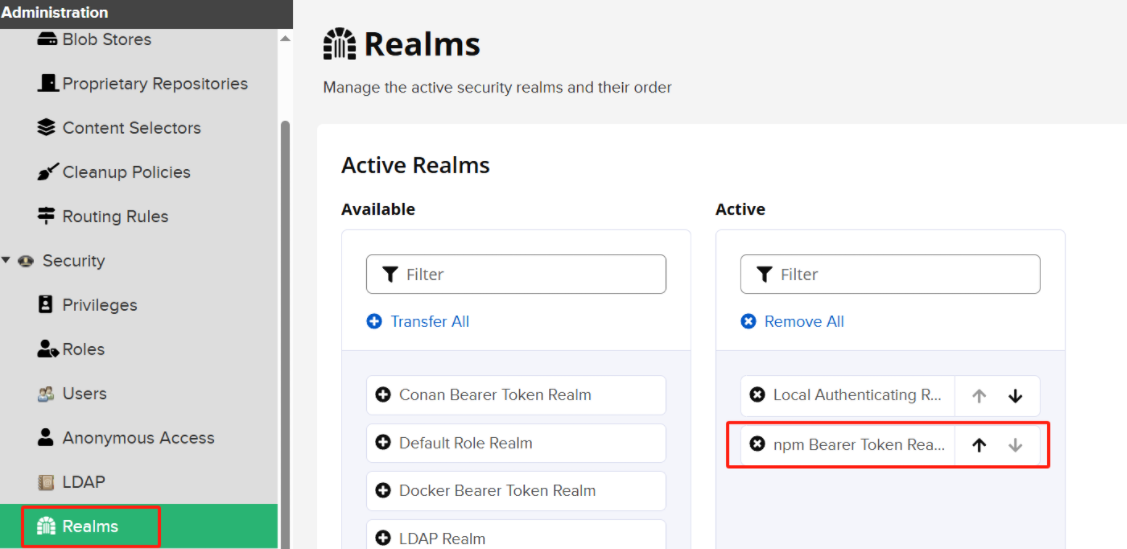1127x549 pixels.
Task: Click the Content Selectors layers icon
Action: point(46,128)
